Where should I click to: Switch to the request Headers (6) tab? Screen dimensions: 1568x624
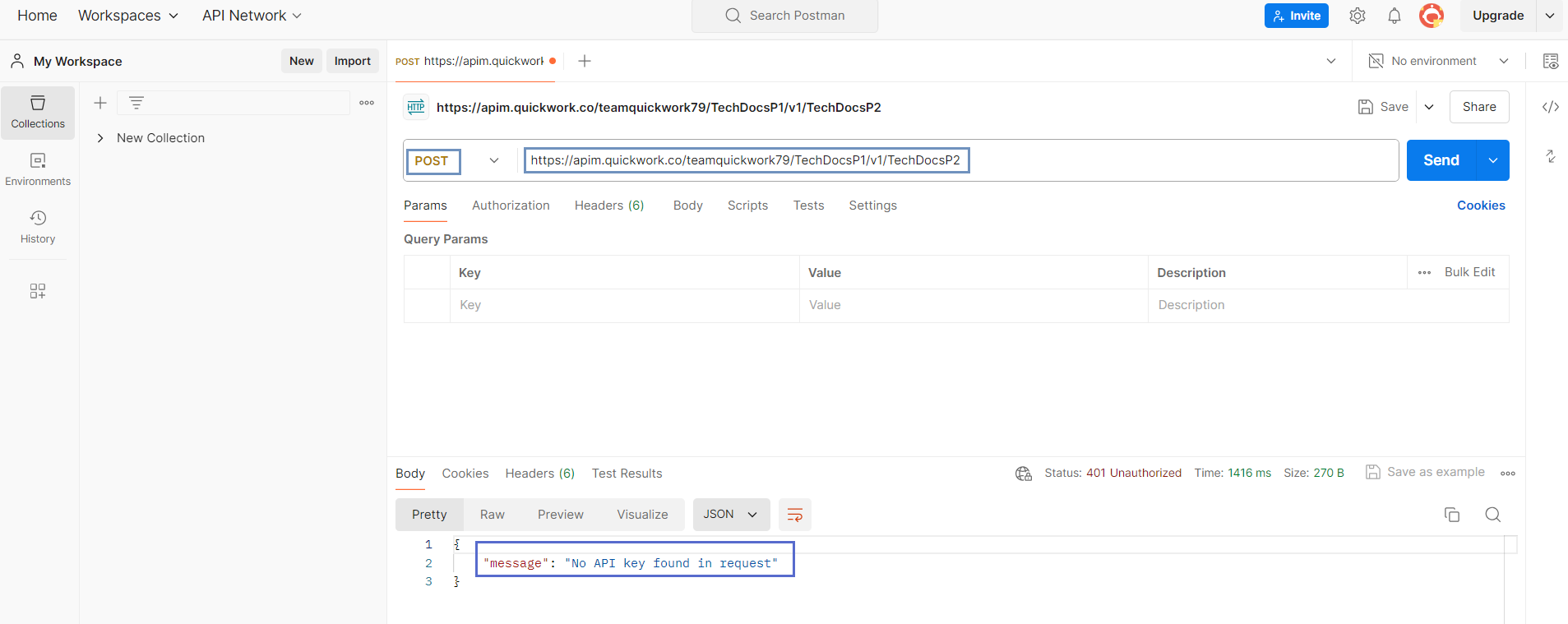coord(609,206)
